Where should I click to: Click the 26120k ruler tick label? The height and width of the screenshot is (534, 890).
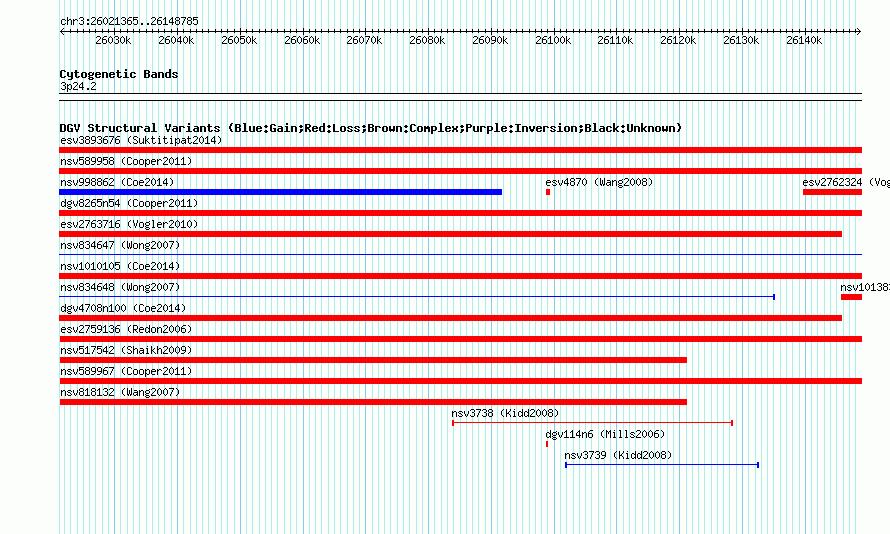tap(678, 40)
